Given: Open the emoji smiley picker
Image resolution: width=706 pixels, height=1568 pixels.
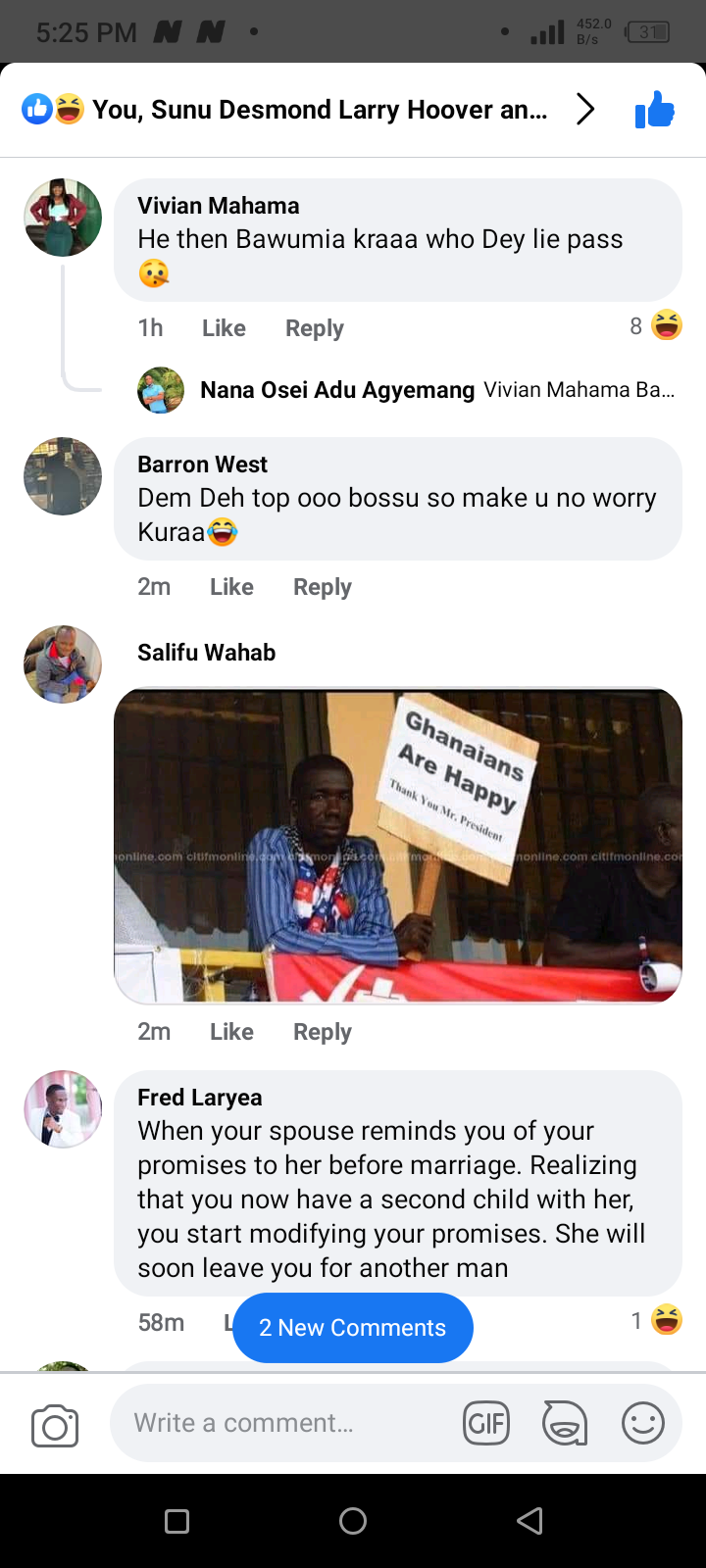Looking at the screenshot, I should (x=643, y=1423).
